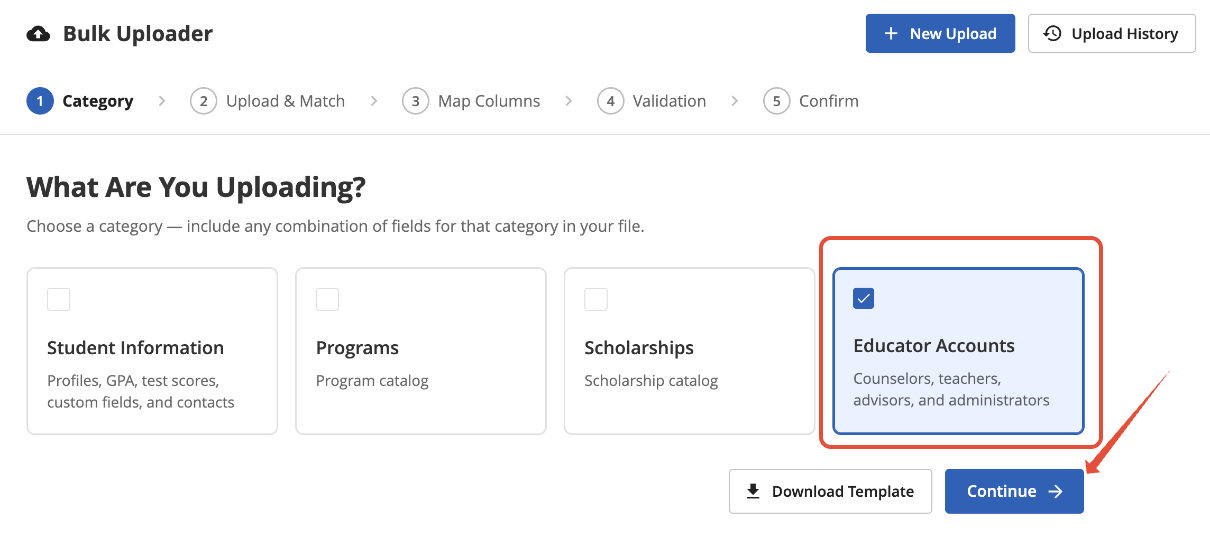Click the chevron after the Category step

[x=162, y=101]
